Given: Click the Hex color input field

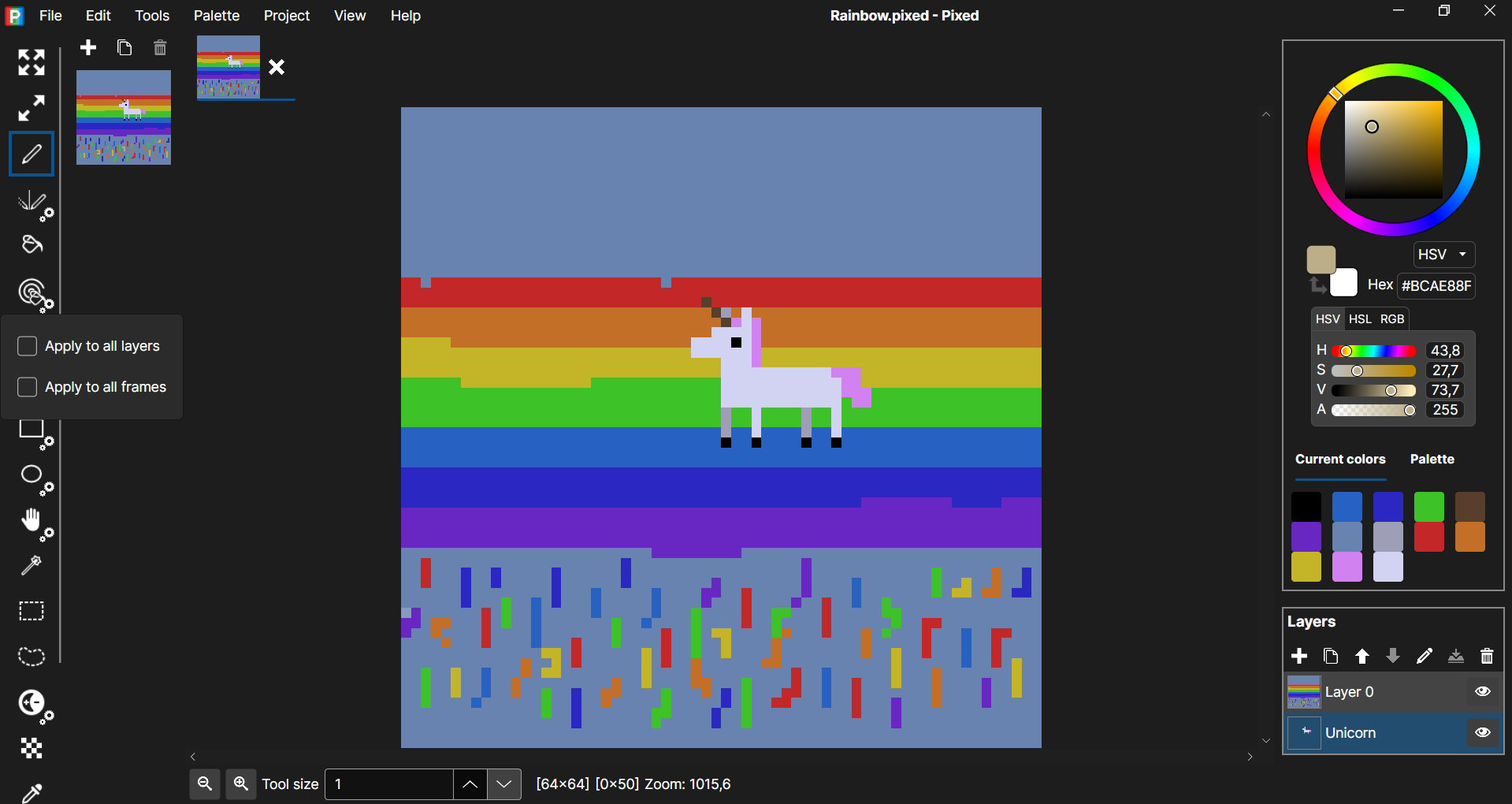Looking at the screenshot, I should point(1436,286).
